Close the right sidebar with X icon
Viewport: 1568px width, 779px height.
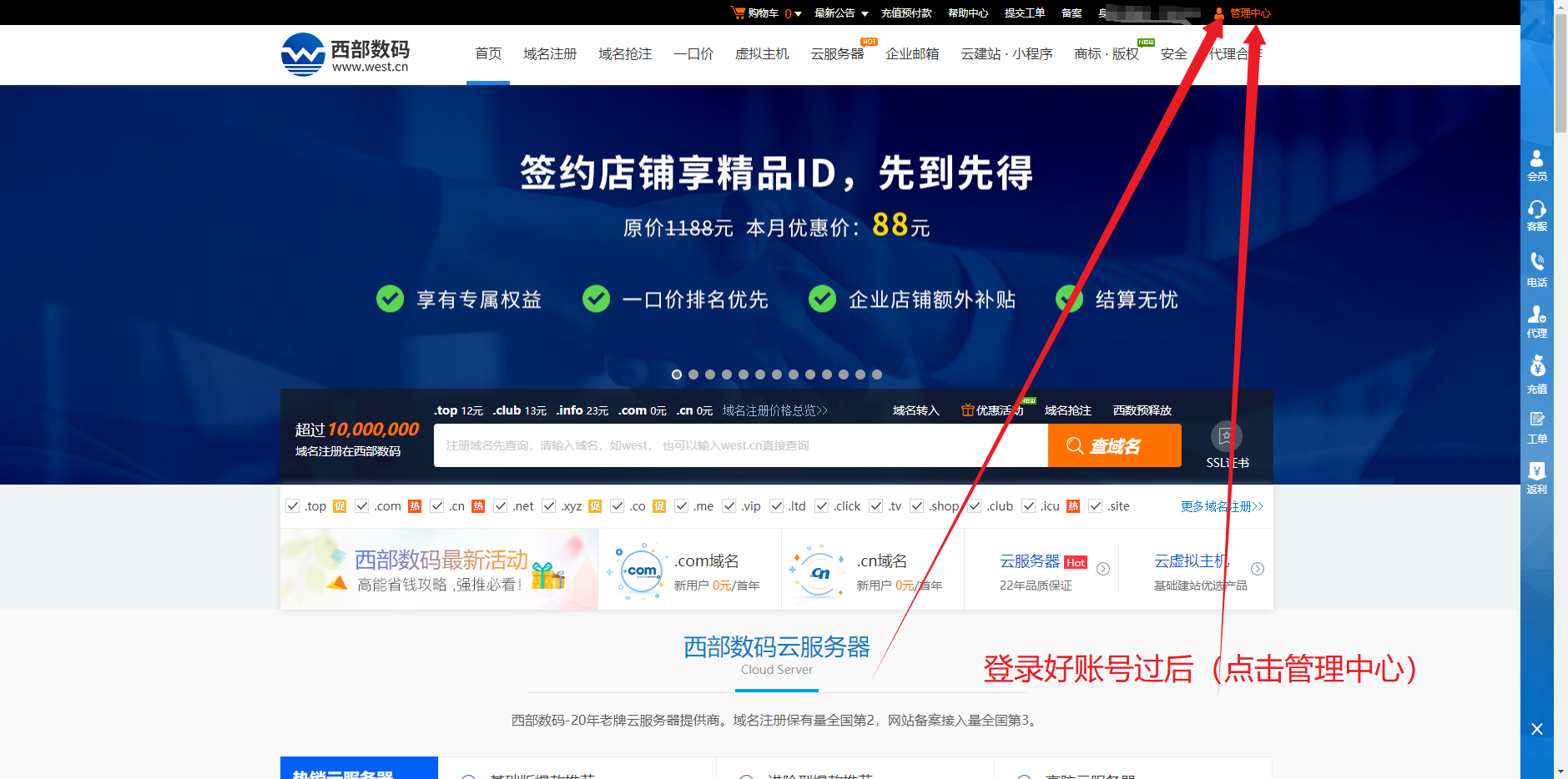pyautogui.click(x=1537, y=729)
